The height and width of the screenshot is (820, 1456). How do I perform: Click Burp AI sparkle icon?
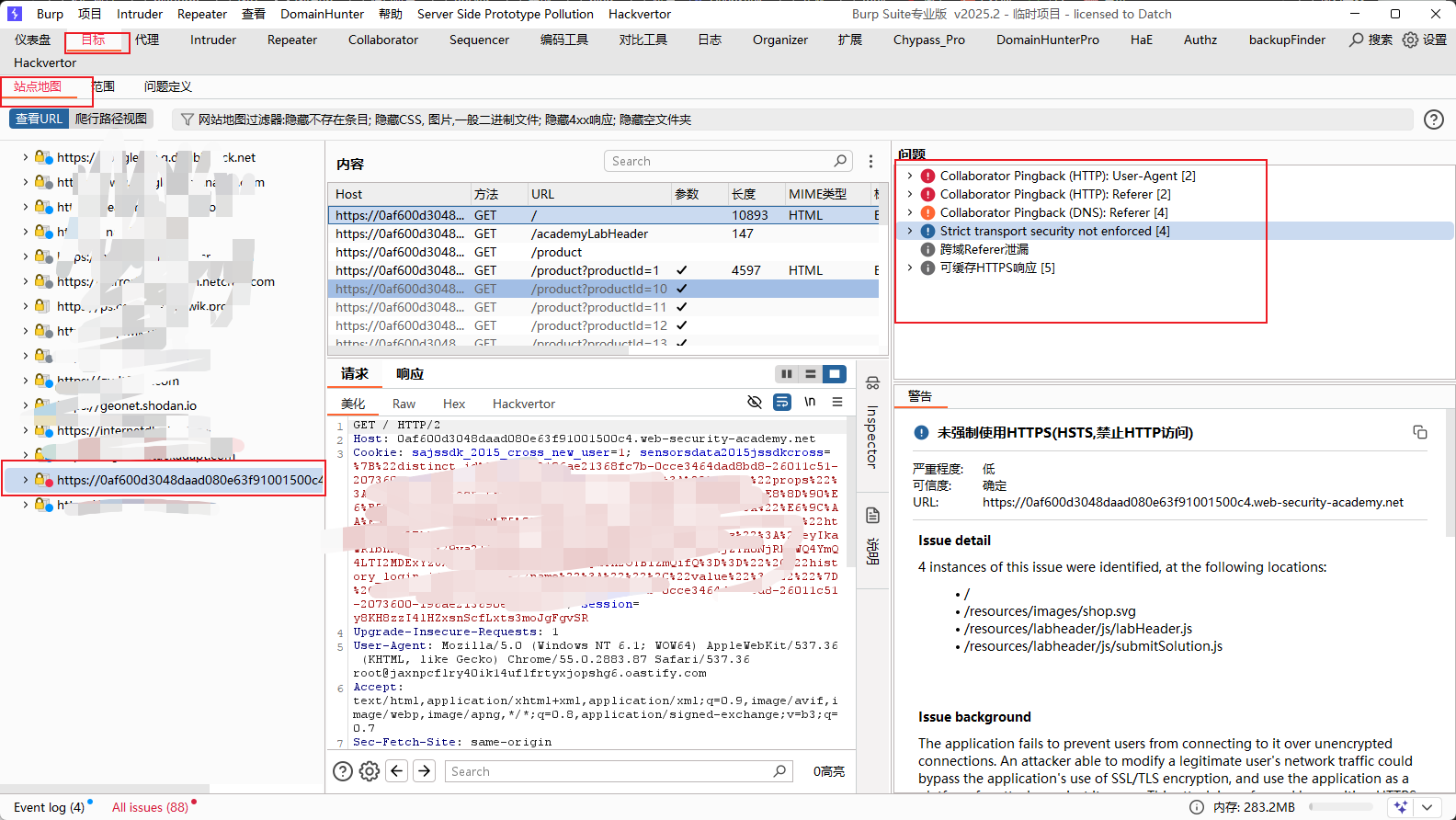tap(1401, 807)
